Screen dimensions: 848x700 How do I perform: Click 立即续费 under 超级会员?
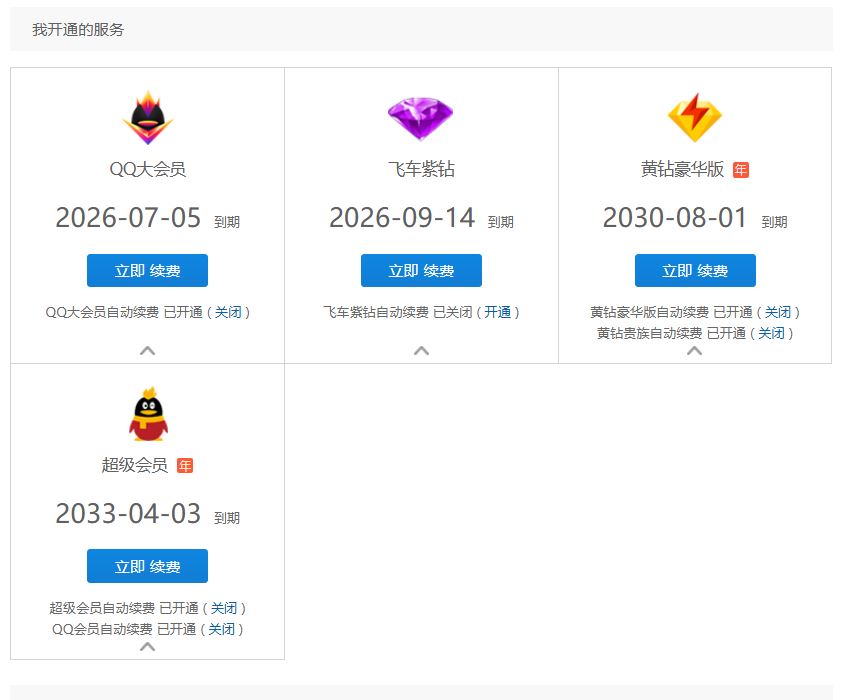tap(147, 565)
